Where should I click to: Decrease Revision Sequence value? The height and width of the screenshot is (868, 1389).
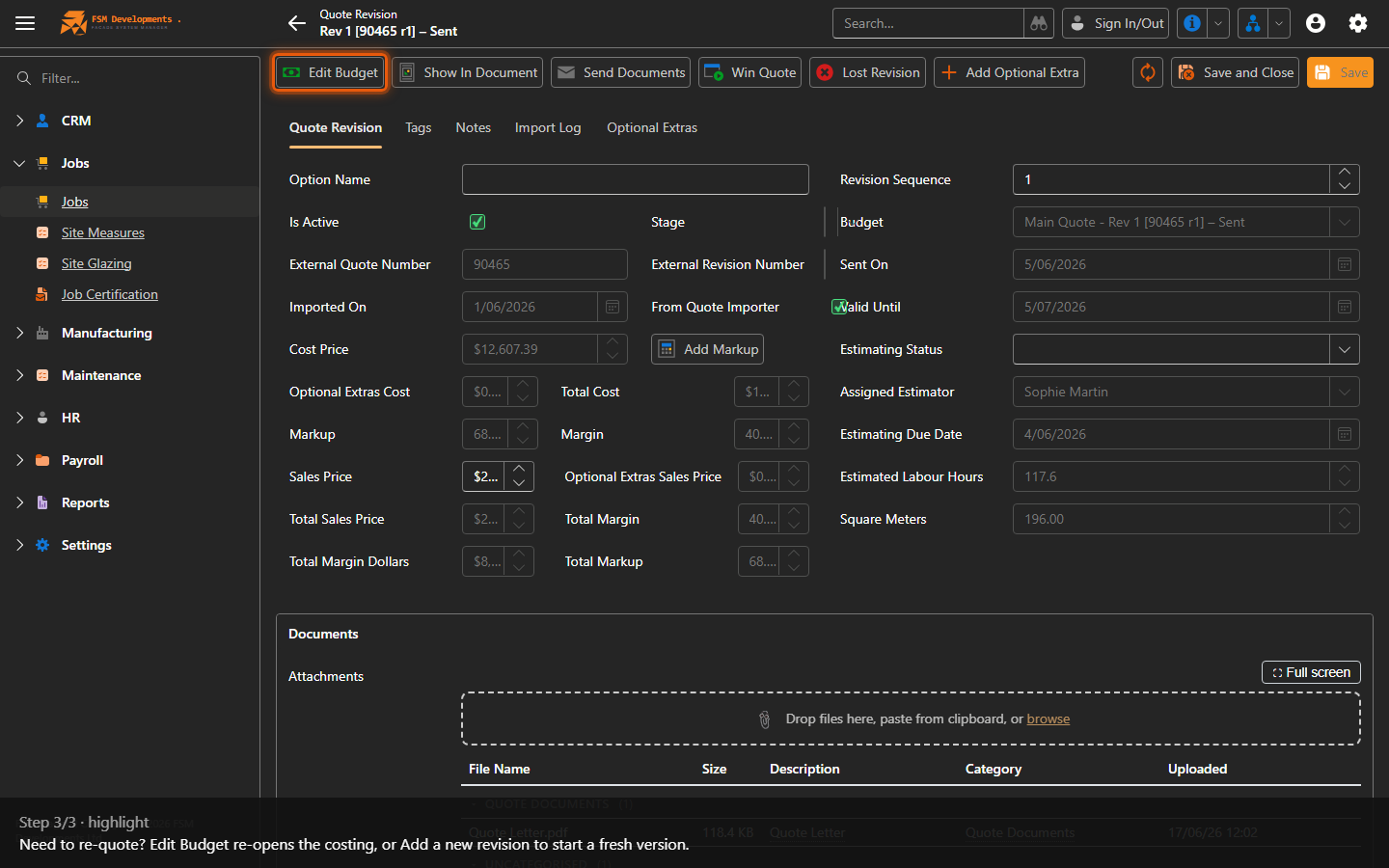point(1345,186)
